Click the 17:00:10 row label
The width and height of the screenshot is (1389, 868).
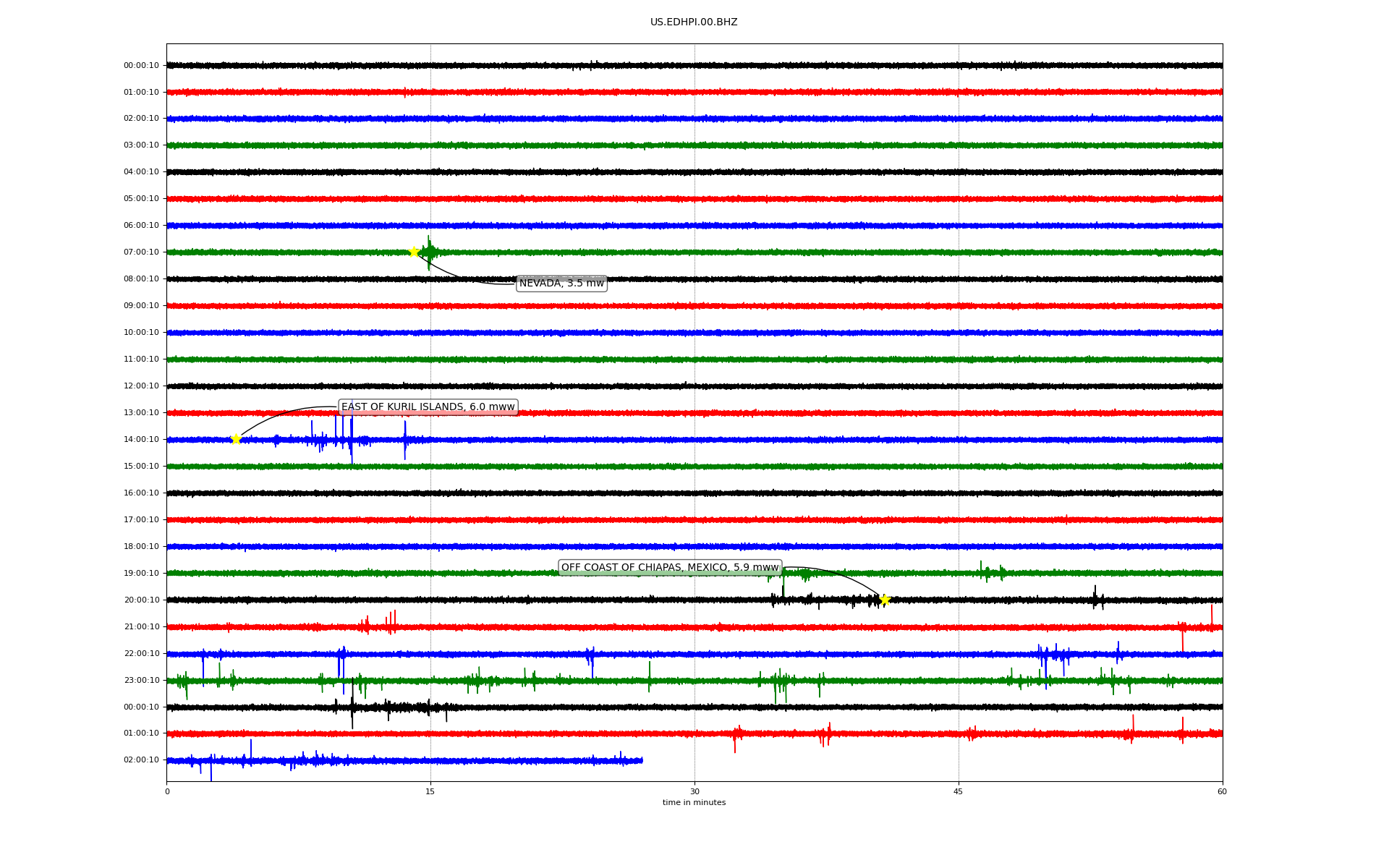[141, 520]
